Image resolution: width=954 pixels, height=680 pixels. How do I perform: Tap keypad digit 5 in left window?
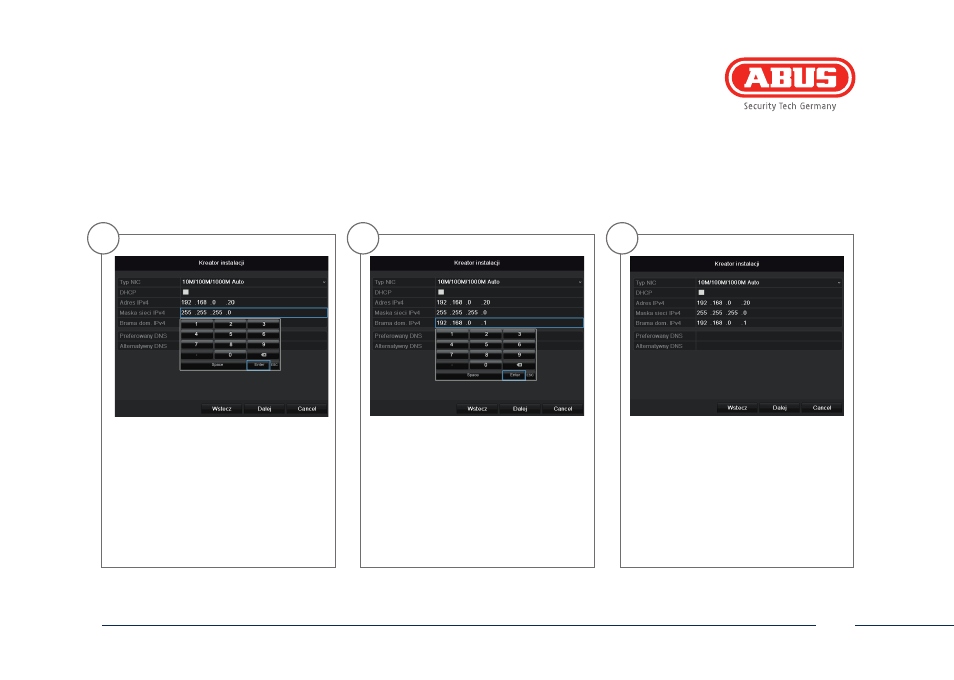(231, 335)
